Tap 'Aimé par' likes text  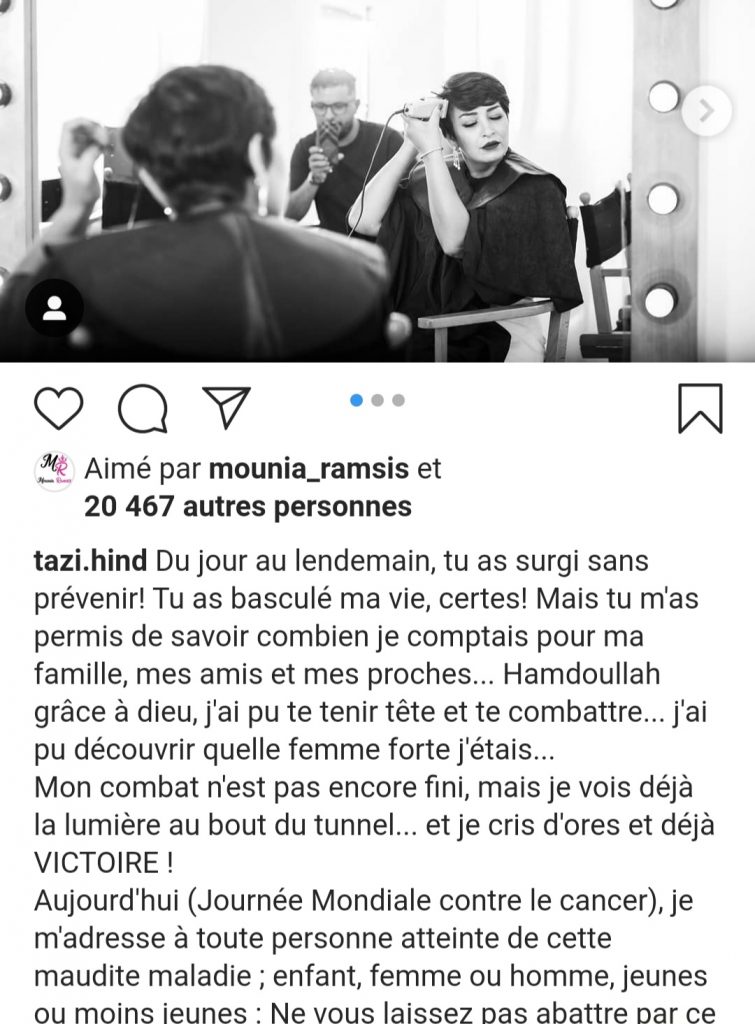142,469
